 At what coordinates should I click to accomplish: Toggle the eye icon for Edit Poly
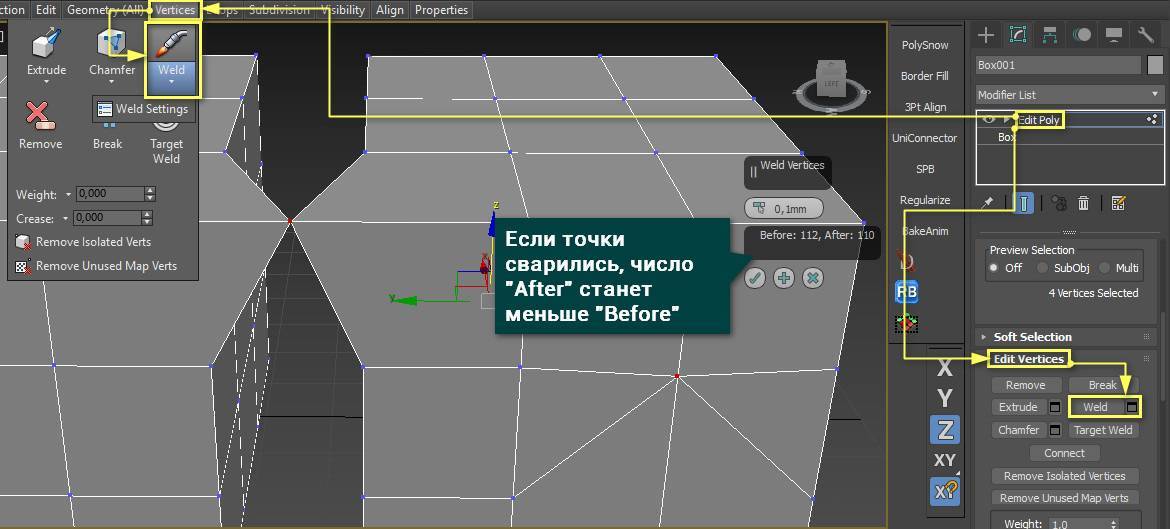pyautogui.click(x=989, y=119)
